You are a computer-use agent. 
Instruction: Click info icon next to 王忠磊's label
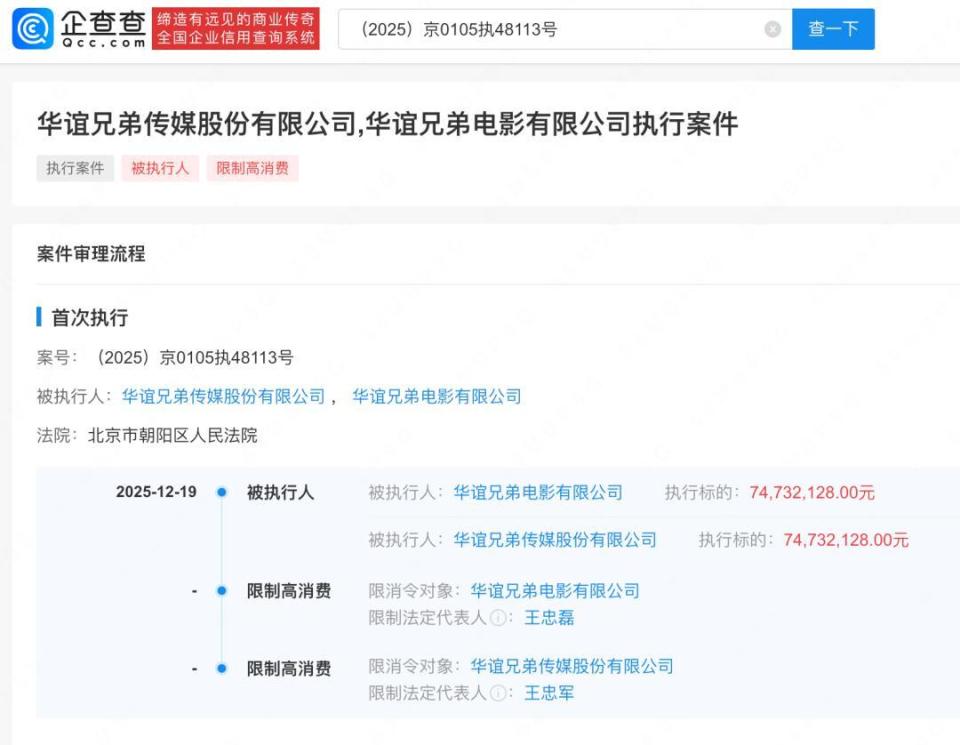[x=498, y=618]
